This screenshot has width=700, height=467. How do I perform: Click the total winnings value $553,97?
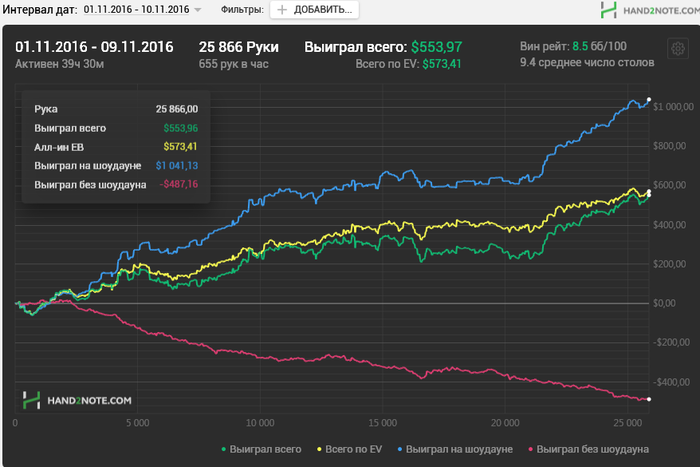coord(437,47)
